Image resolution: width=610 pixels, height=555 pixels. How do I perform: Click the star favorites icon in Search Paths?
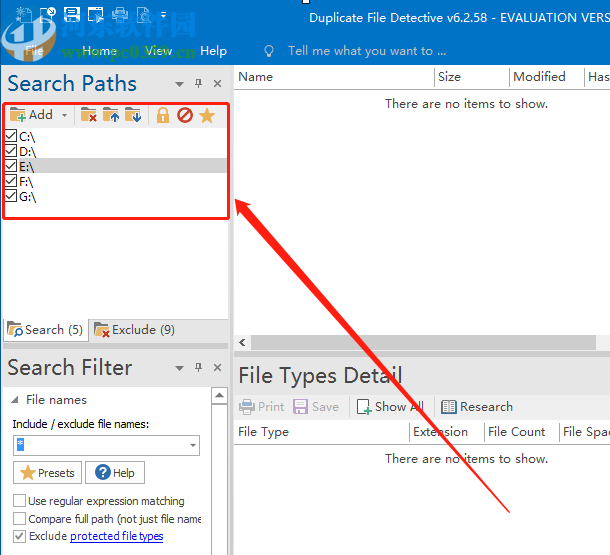(x=207, y=115)
